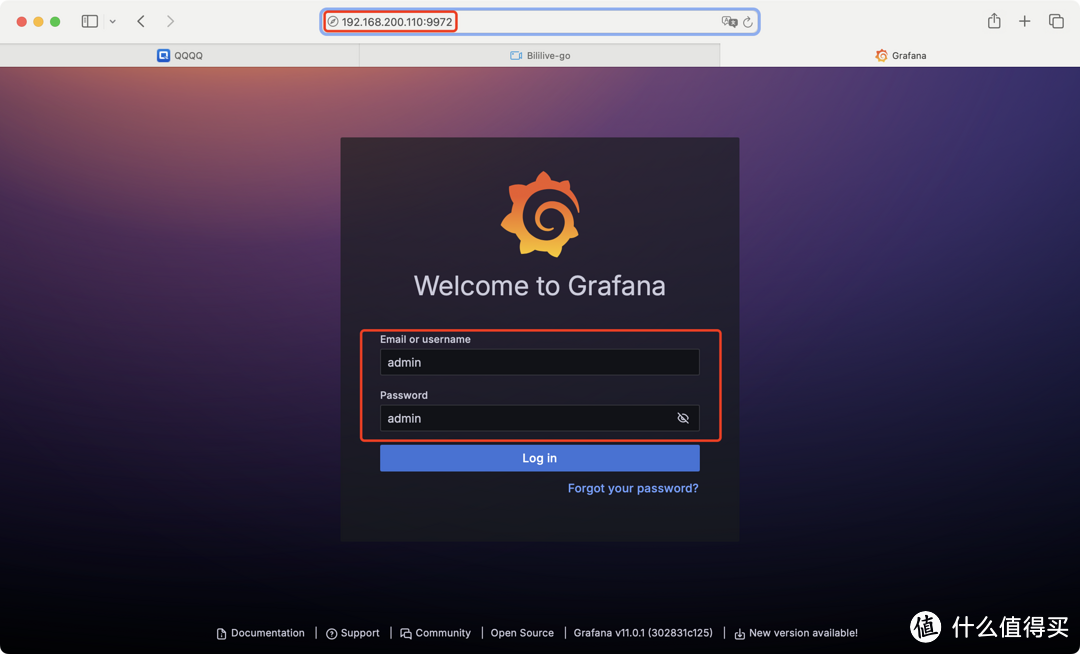
Task: Open a new tab with plus
Action: [x=1025, y=21]
